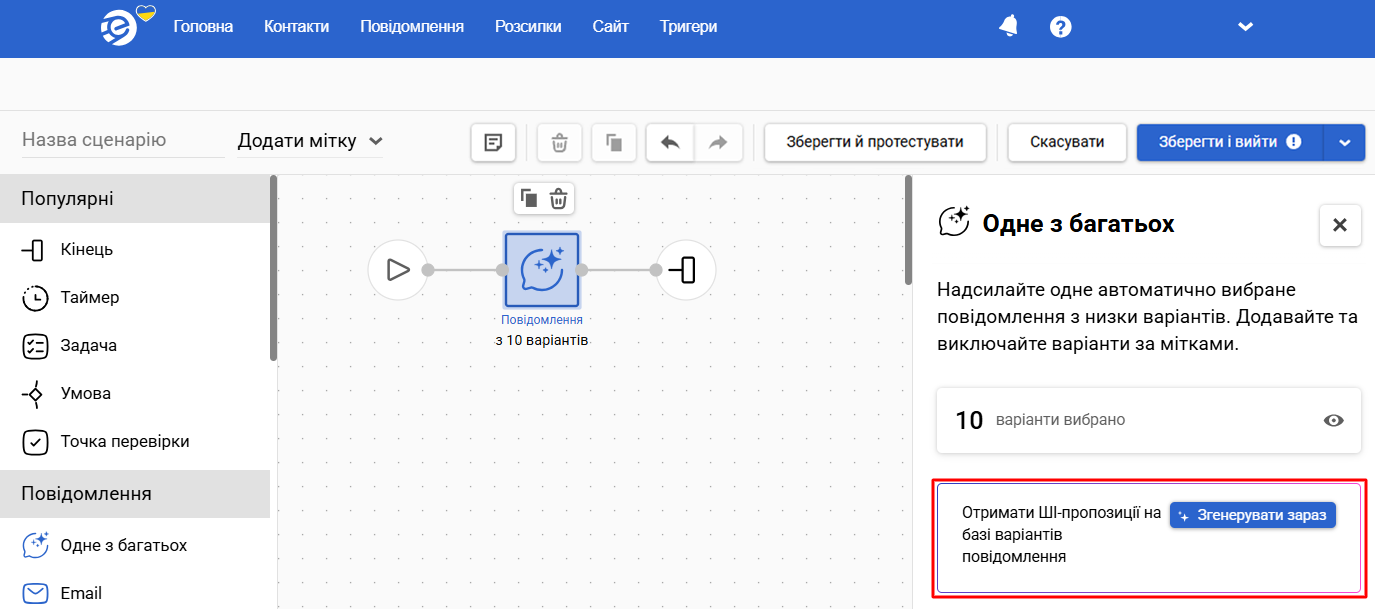Image resolution: width=1375 pixels, height=609 pixels.
Task: Click 'з 10 варіантів' label under node
Action: pyautogui.click(x=542, y=340)
